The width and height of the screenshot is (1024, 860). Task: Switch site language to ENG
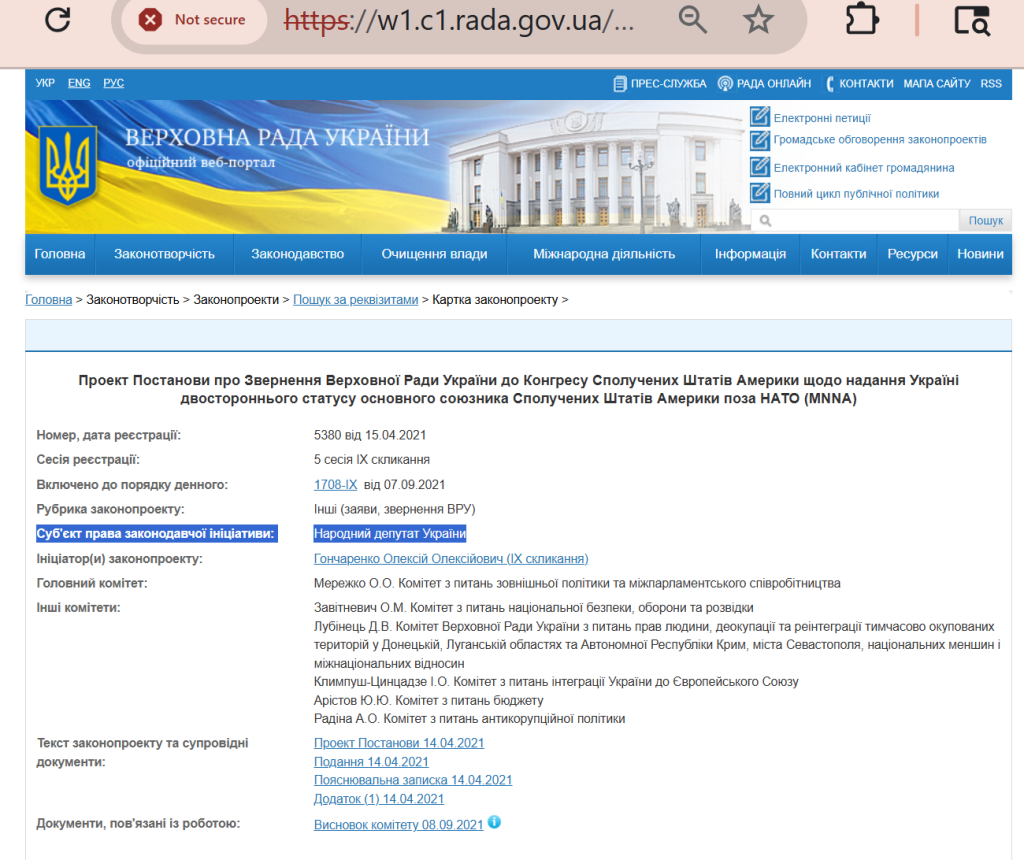[x=79, y=83]
